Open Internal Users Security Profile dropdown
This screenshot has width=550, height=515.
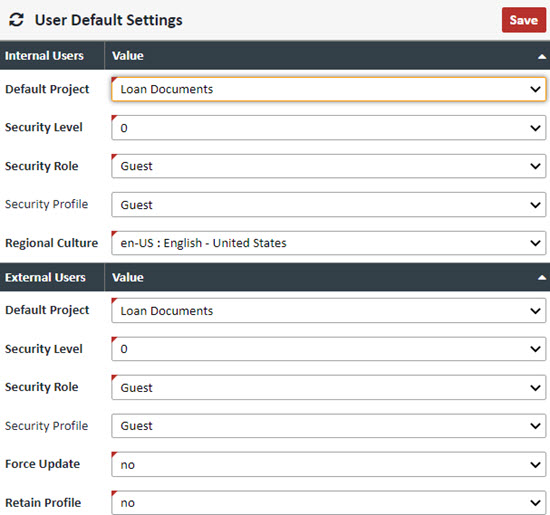coord(328,205)
